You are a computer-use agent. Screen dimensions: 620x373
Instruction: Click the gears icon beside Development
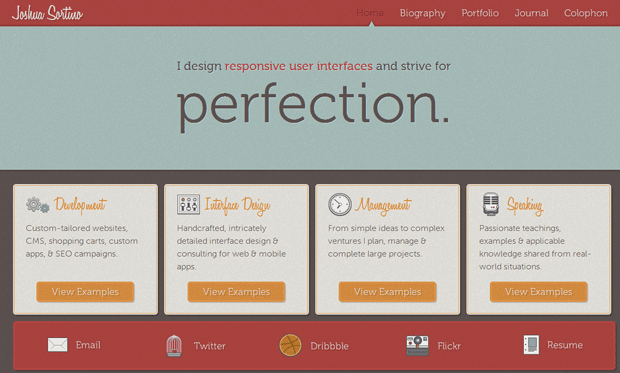pyautogui.click(x=38, y=205)
